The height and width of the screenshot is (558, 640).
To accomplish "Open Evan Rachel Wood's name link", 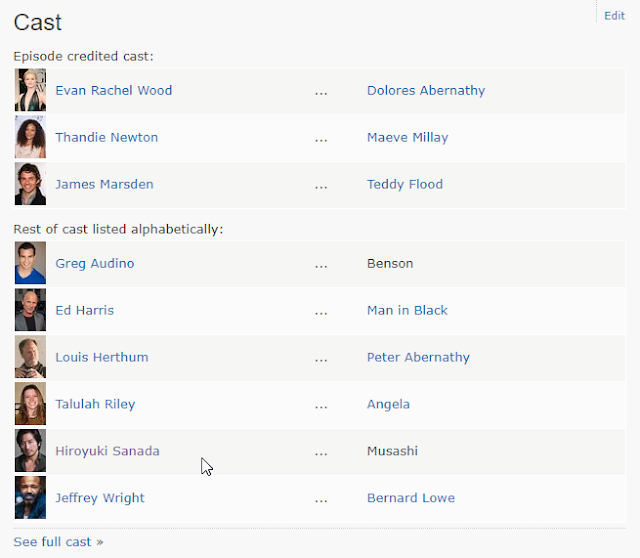I will (113, 90).
